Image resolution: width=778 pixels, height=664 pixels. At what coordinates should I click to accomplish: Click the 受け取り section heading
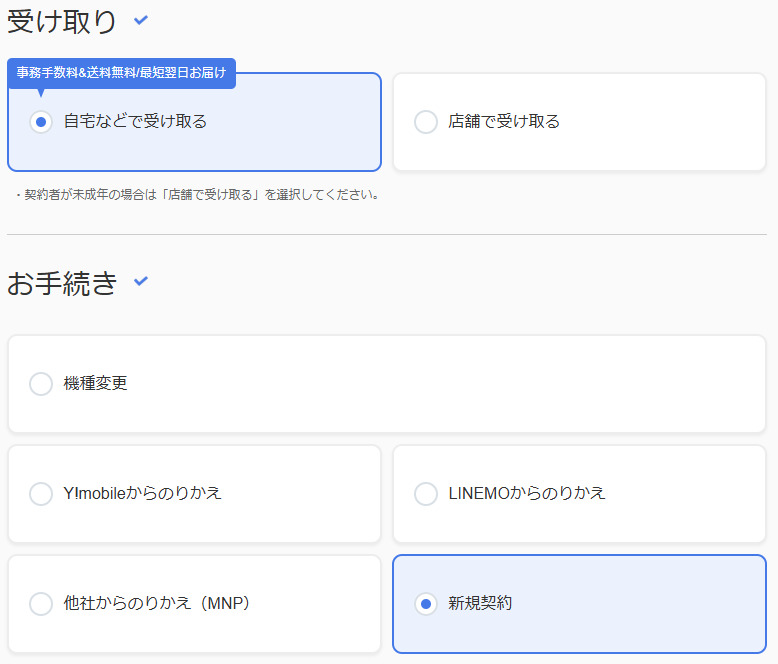coord(62,22)
